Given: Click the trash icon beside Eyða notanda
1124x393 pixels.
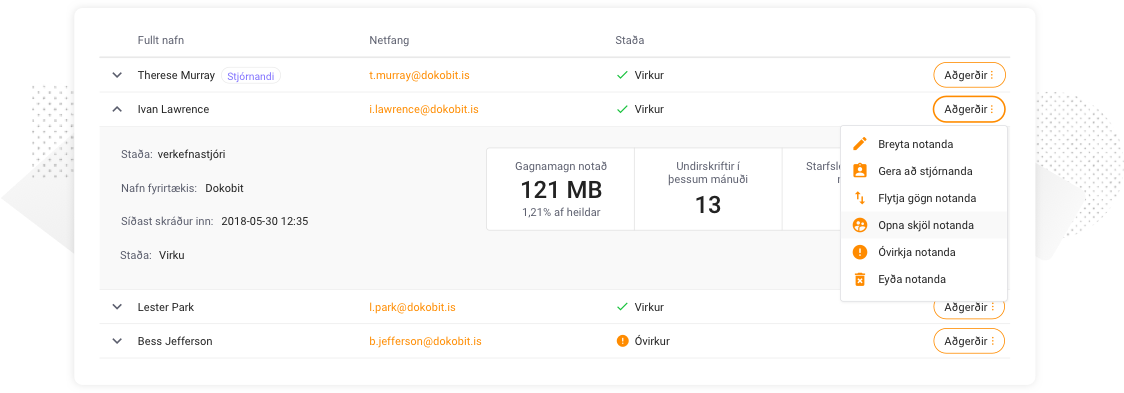Looking at the screenshot, I should (859, 279).
